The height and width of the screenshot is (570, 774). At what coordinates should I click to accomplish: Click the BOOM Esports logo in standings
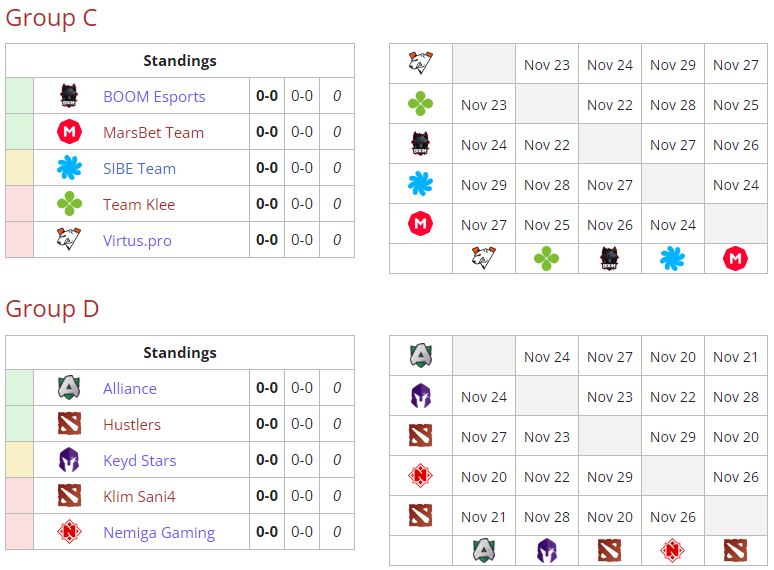coord(69,96)
